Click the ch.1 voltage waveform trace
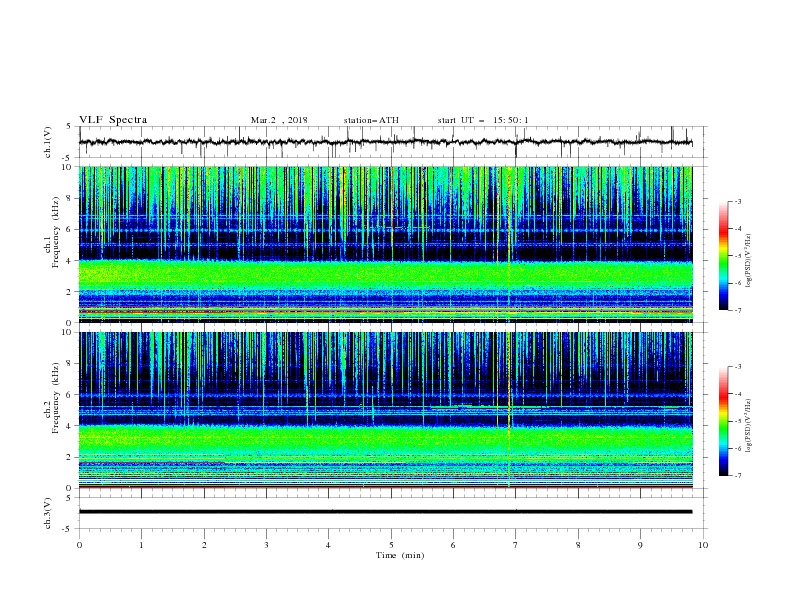Screen dimensions: 792x612 click(x=385, y=142)
